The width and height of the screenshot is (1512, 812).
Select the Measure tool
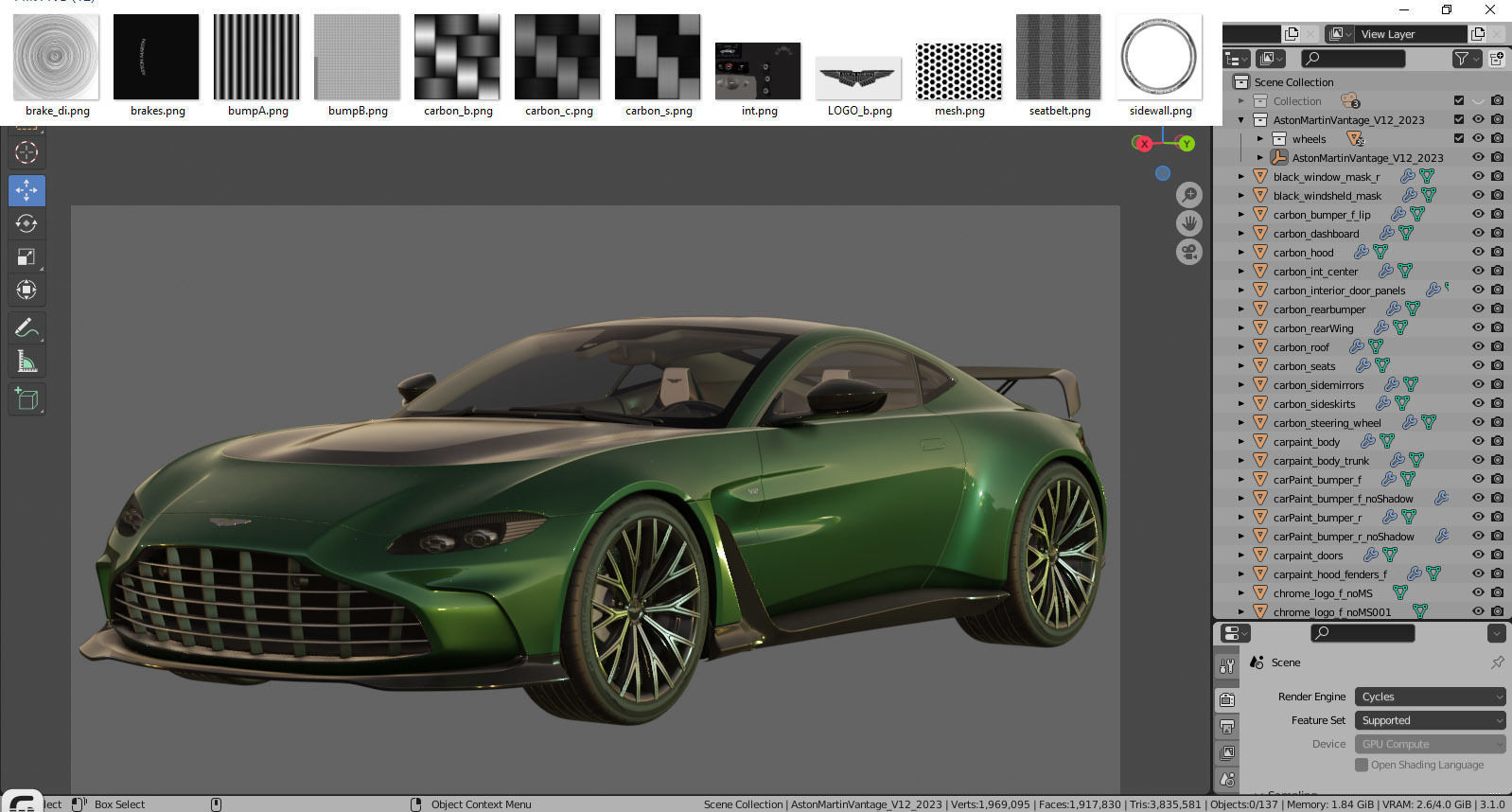pos(26,361)
